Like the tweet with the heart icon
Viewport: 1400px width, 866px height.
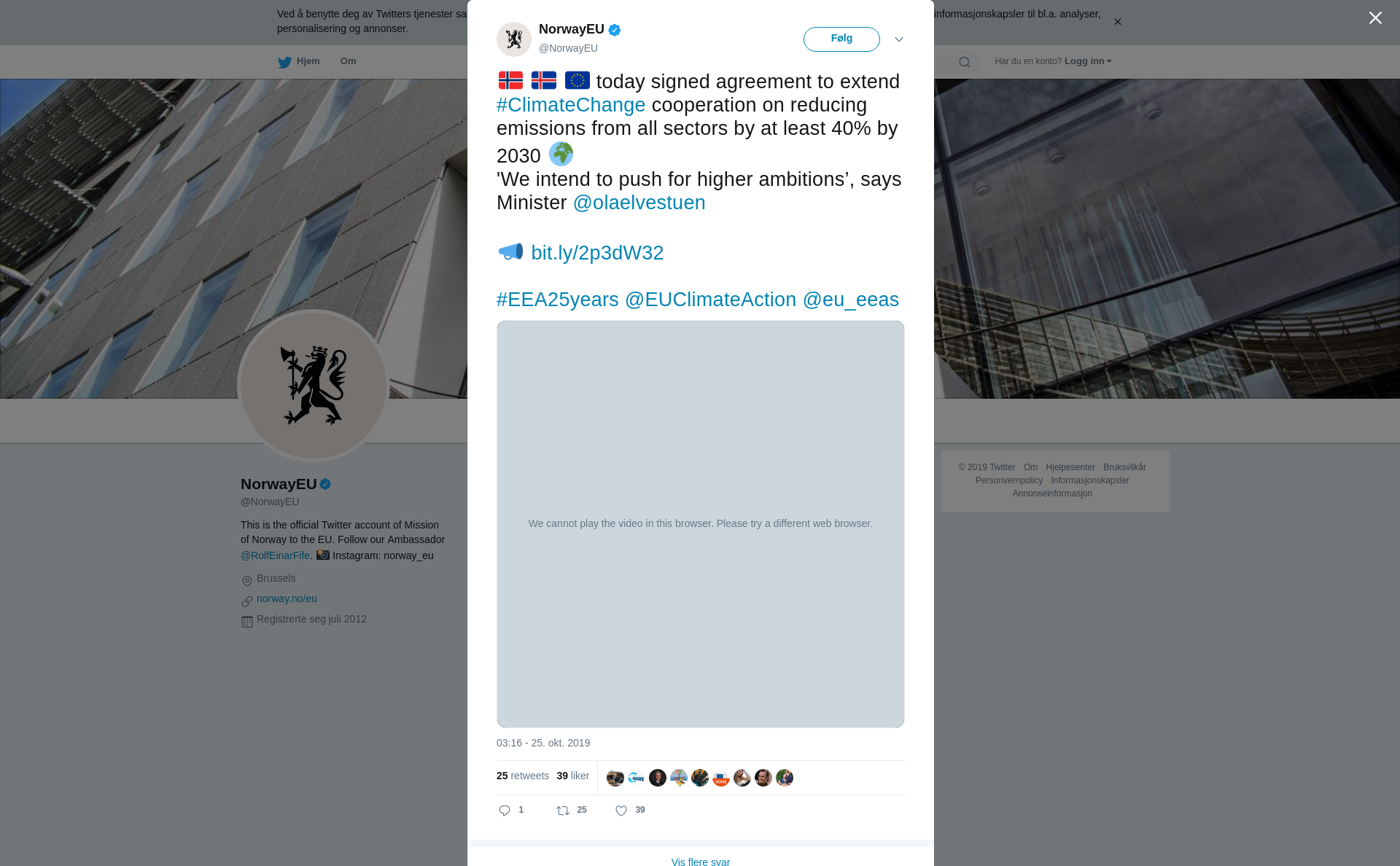click(x=621, y=811)
